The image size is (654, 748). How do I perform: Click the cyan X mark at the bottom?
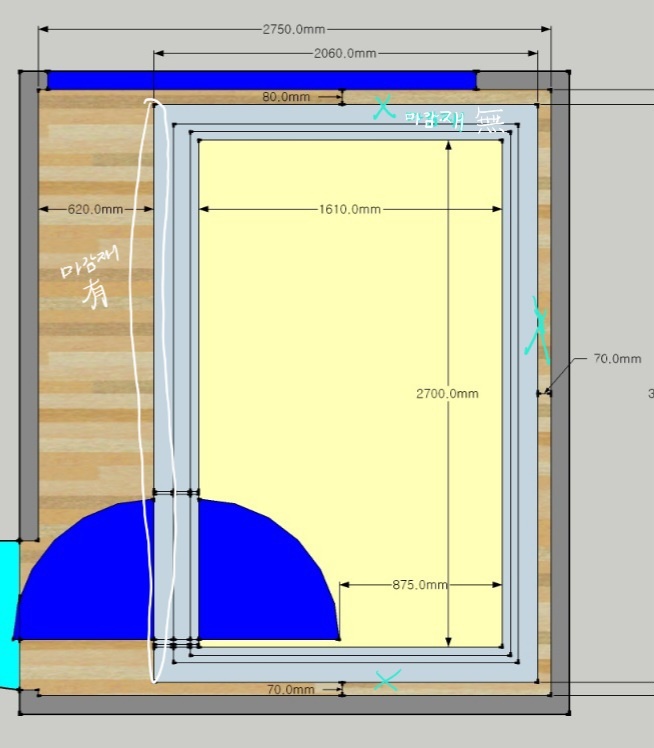coord(386,680)
